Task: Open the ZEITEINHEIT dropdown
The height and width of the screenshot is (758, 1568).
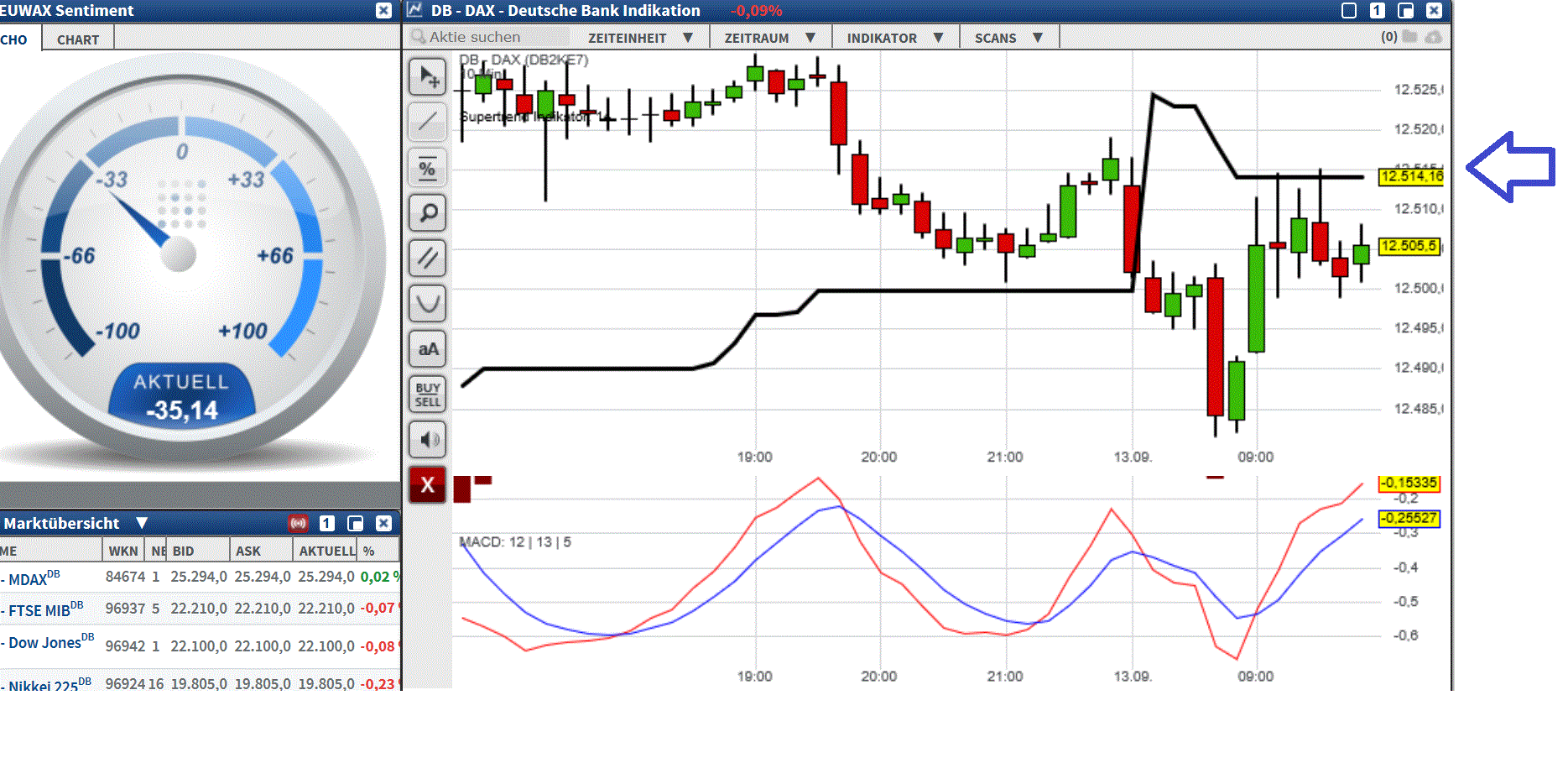Action: point(638,37)
